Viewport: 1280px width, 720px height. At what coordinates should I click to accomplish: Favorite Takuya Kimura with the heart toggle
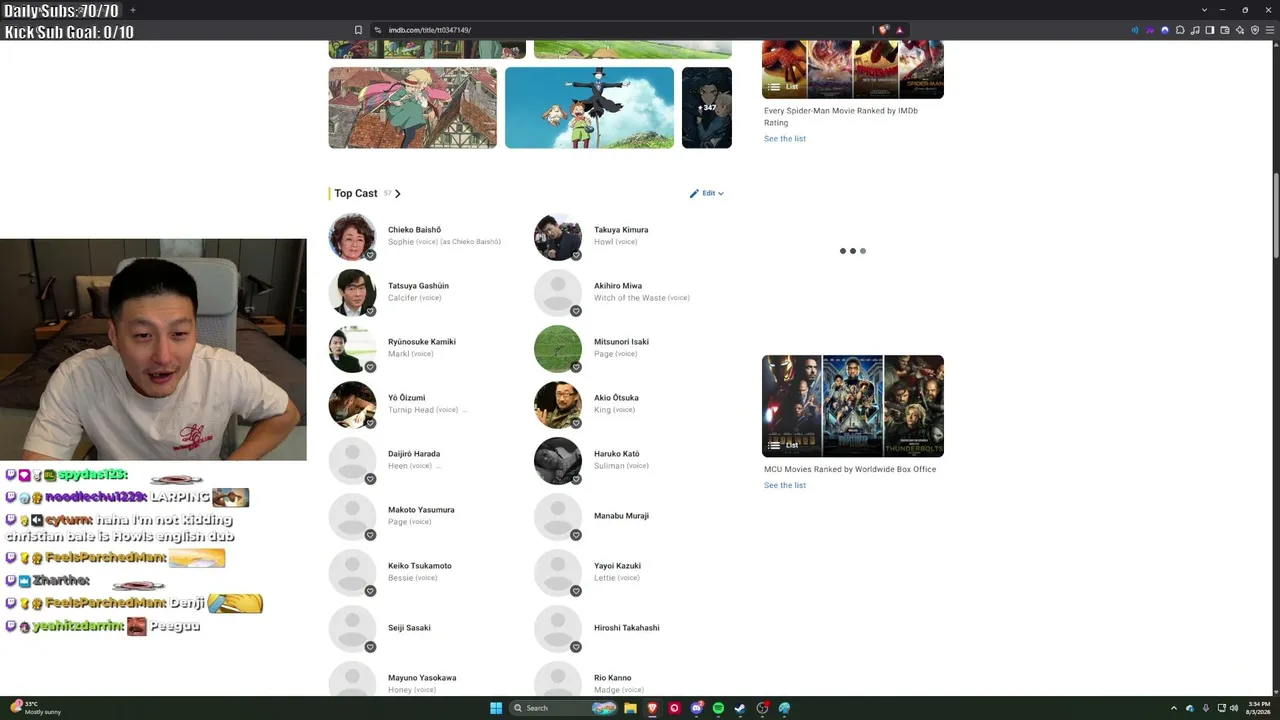[576, 255]
